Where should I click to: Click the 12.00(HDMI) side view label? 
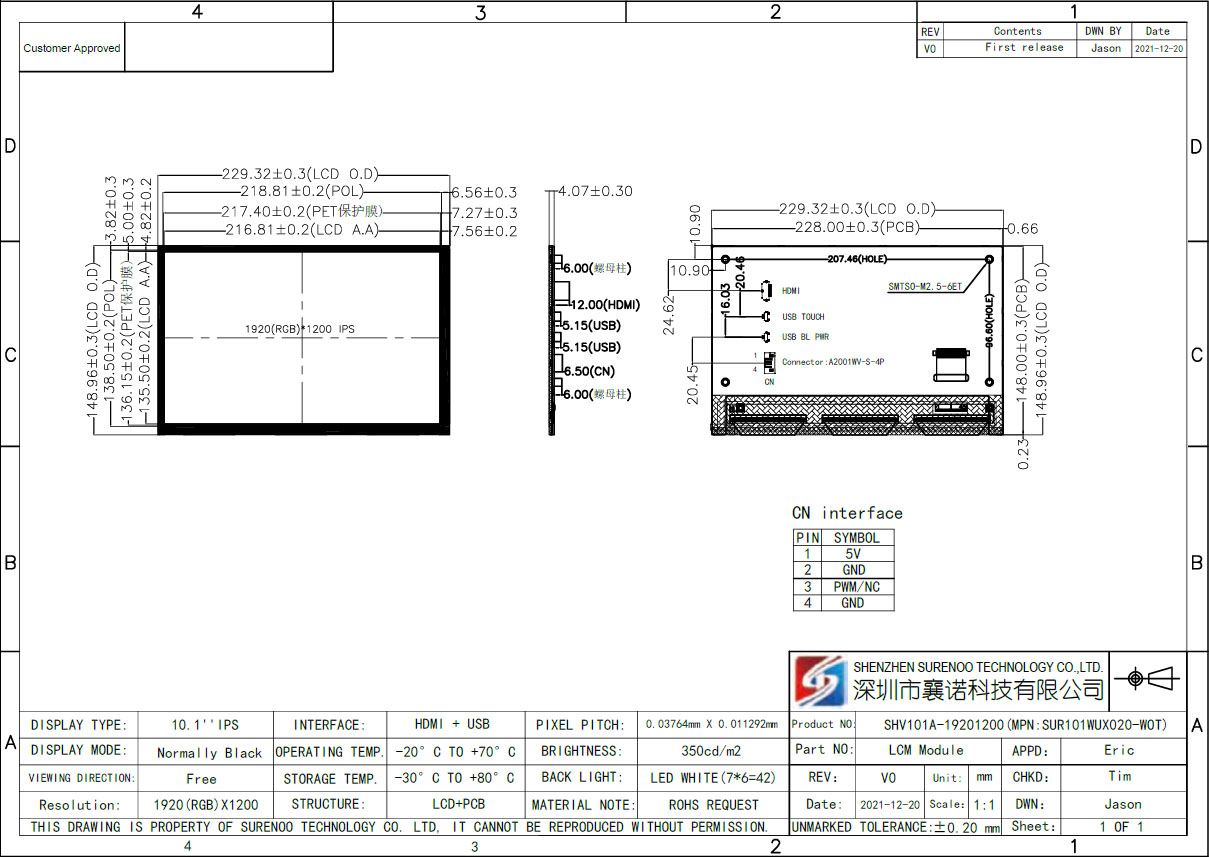pyautogui.click(x=604, y=304)
